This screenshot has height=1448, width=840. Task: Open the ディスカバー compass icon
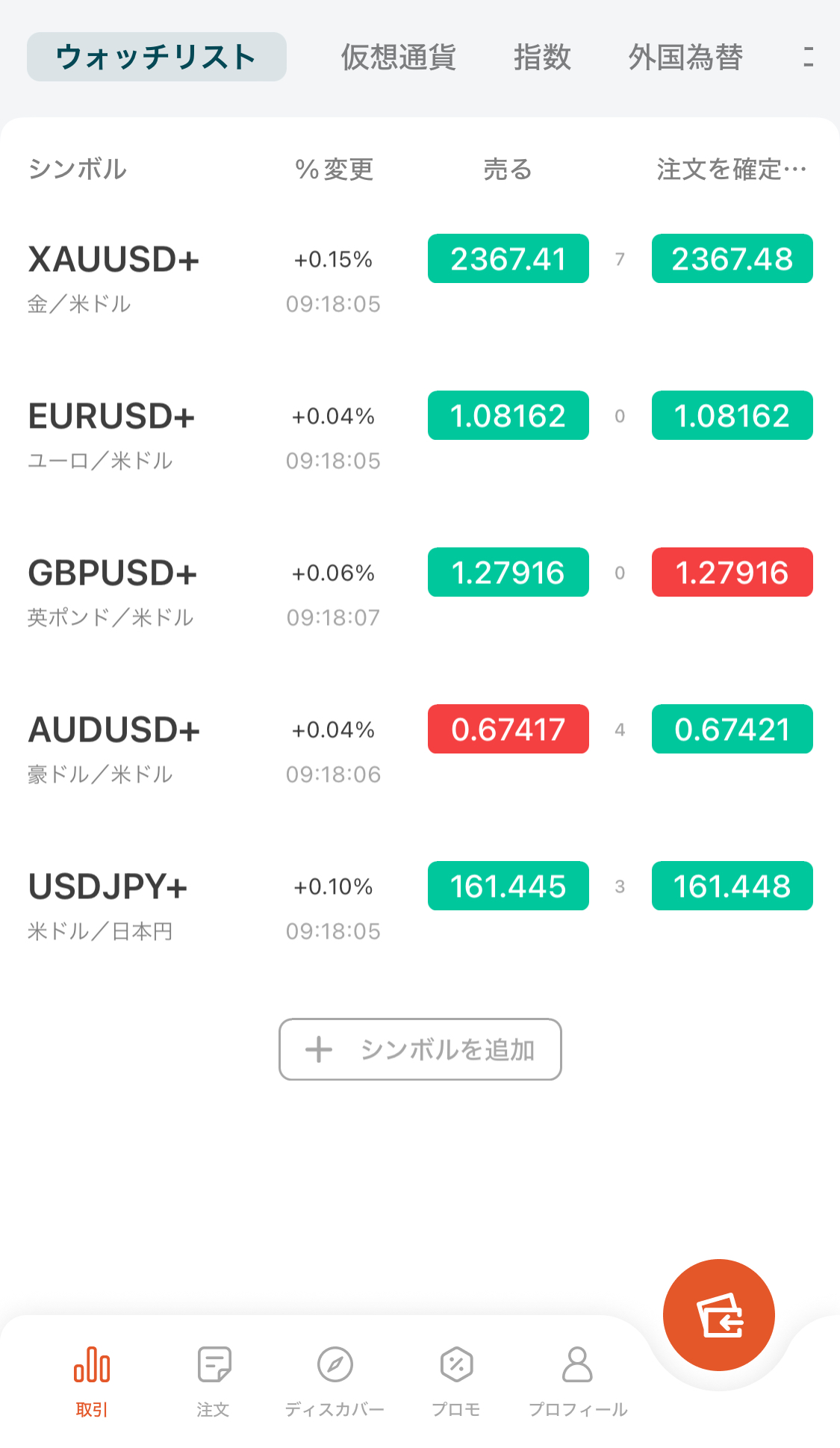click(x=335, y=1364)
